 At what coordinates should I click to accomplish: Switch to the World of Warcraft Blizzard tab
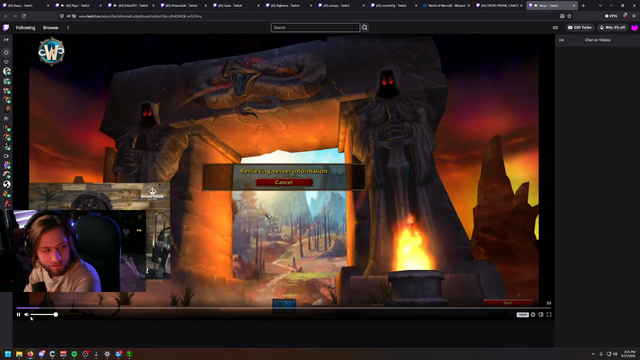pyautogui.click(x=447, y=5)
